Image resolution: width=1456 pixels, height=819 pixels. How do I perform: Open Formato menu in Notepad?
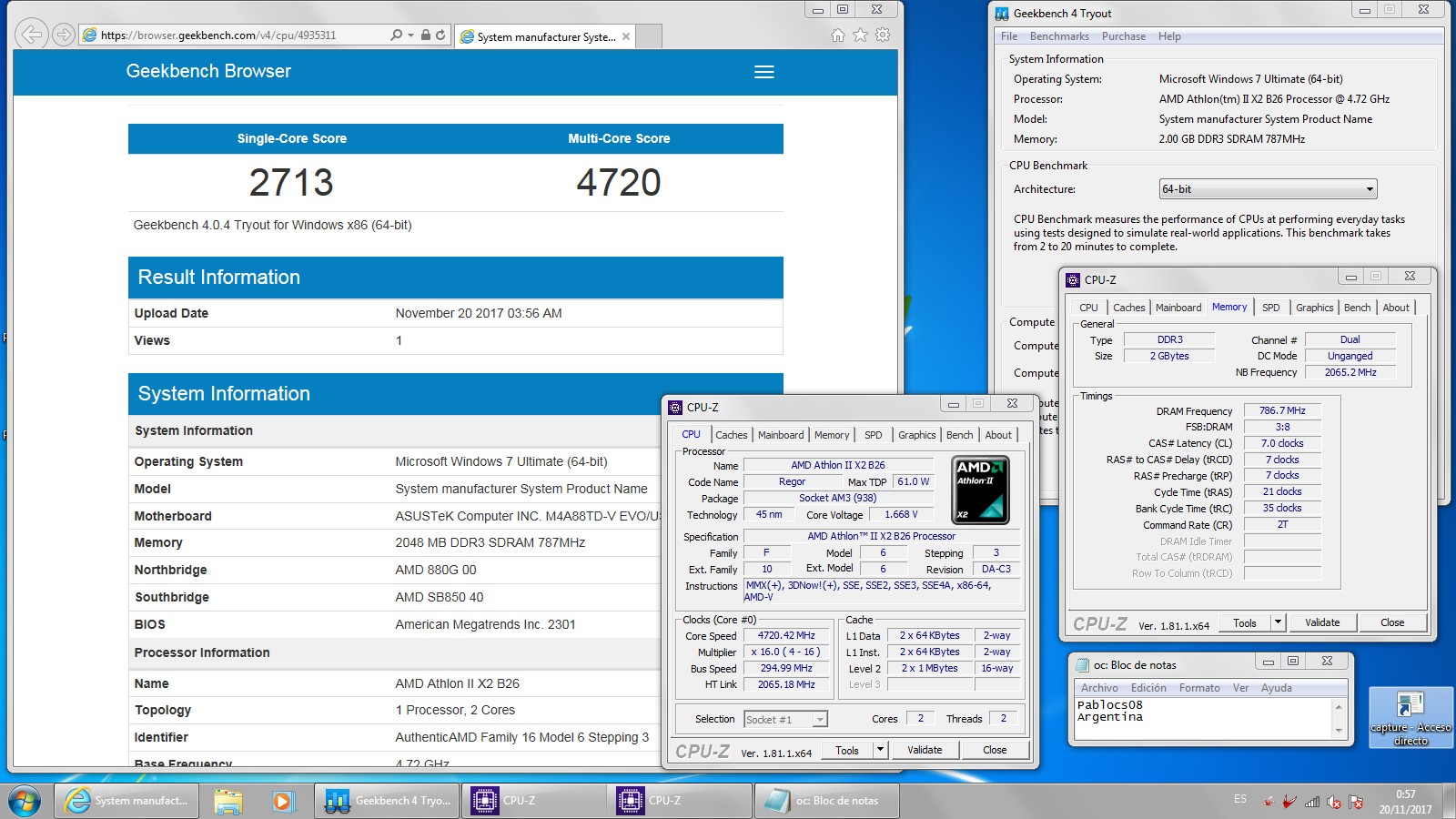click(1199, 688)
